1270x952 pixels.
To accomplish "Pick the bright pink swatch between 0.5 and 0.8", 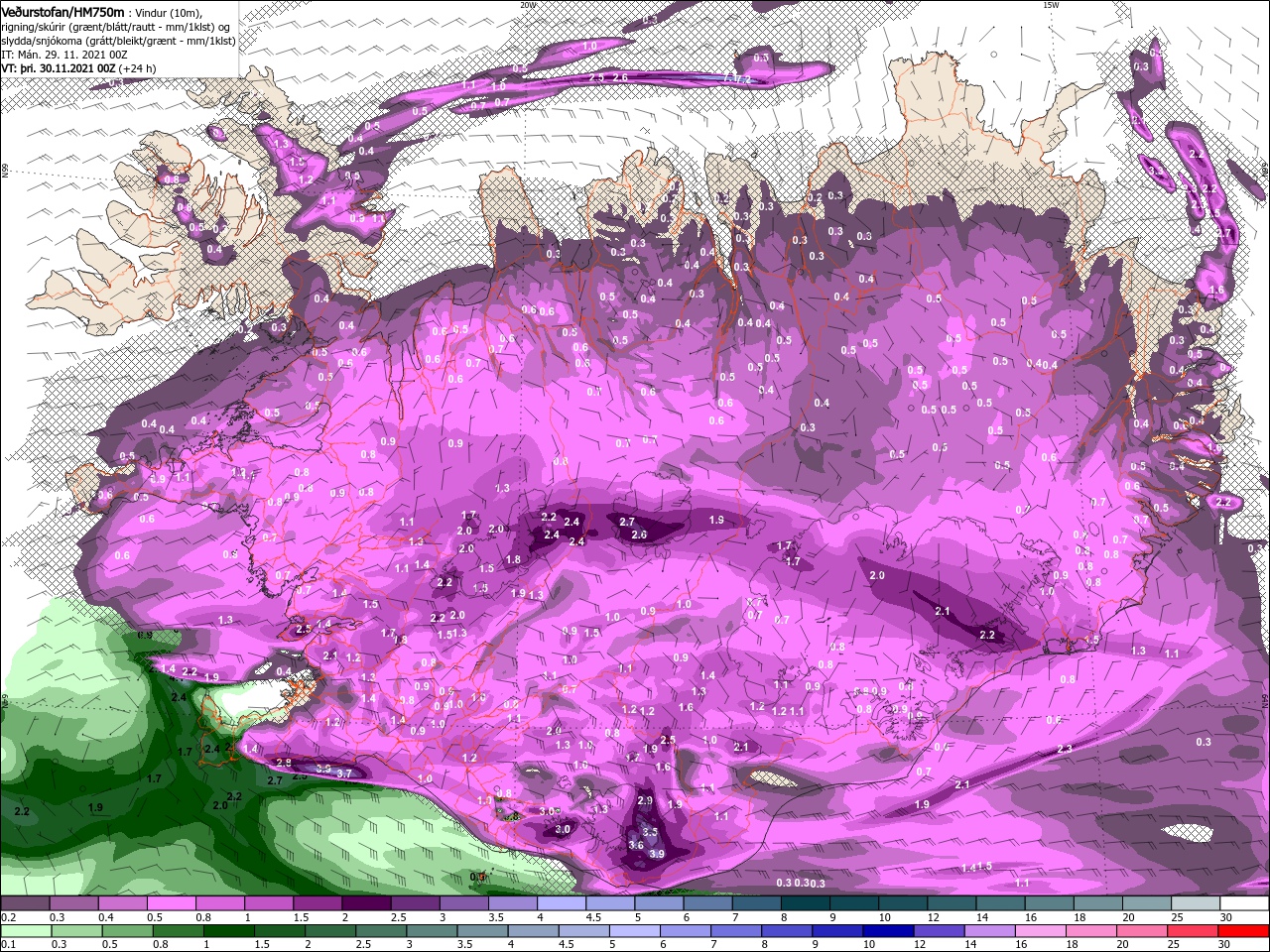I will coord(171,903).
